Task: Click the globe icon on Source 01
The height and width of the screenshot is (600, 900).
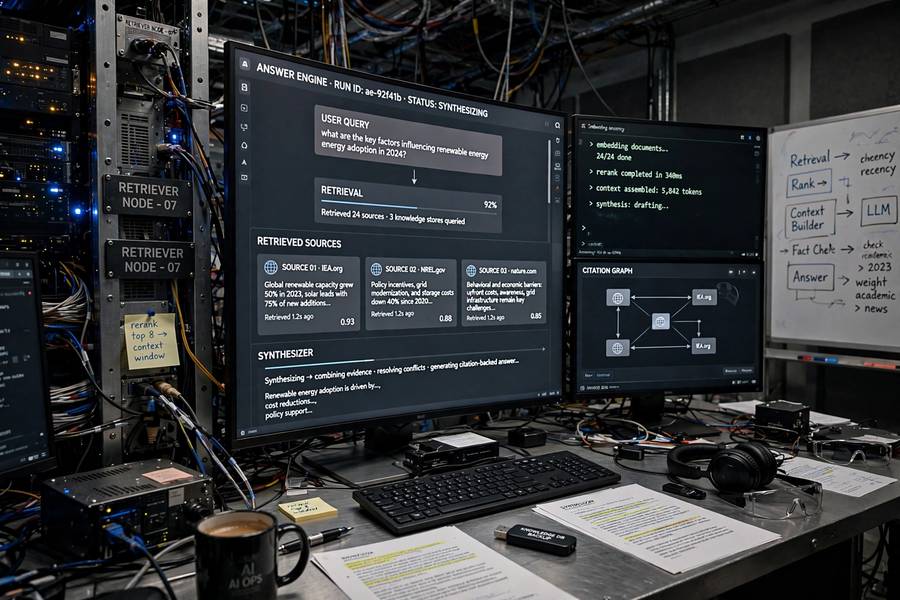Action: click(x=271, y=267)
